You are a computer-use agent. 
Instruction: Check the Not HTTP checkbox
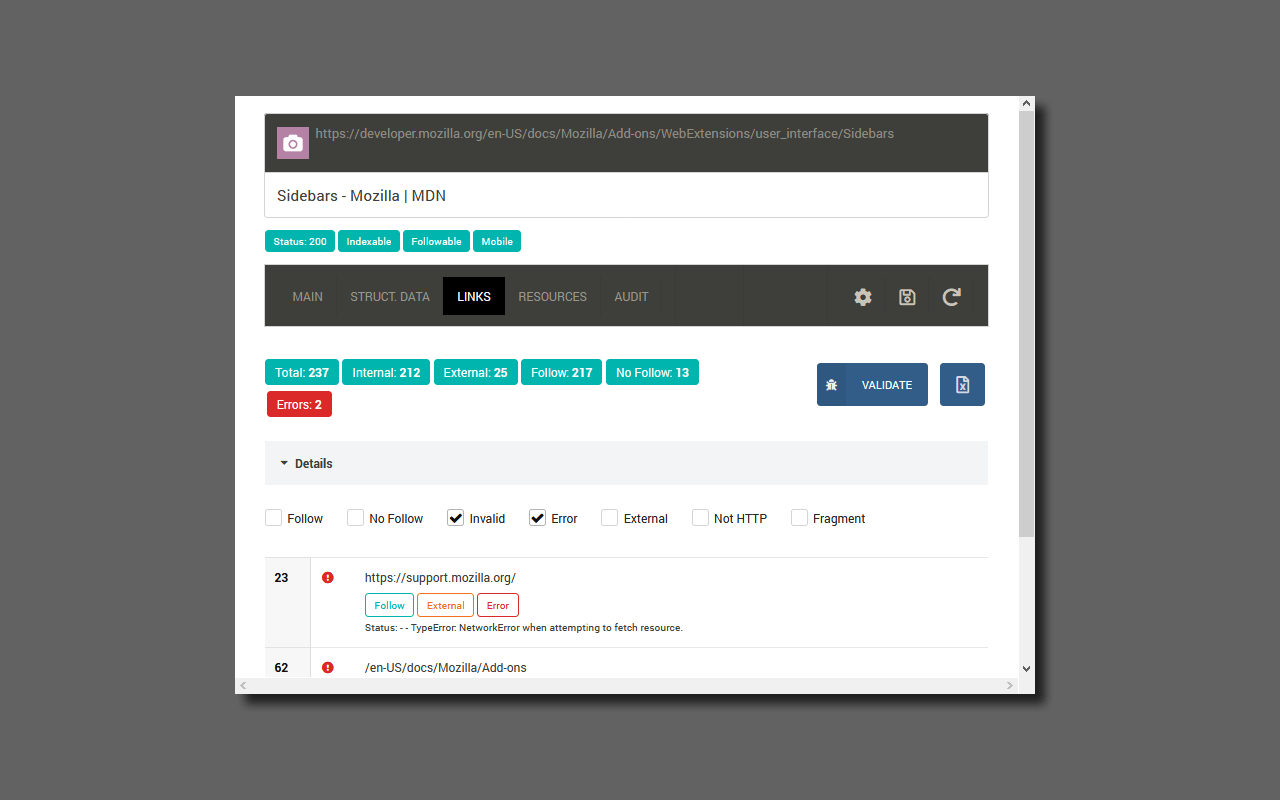click(700, 518)
